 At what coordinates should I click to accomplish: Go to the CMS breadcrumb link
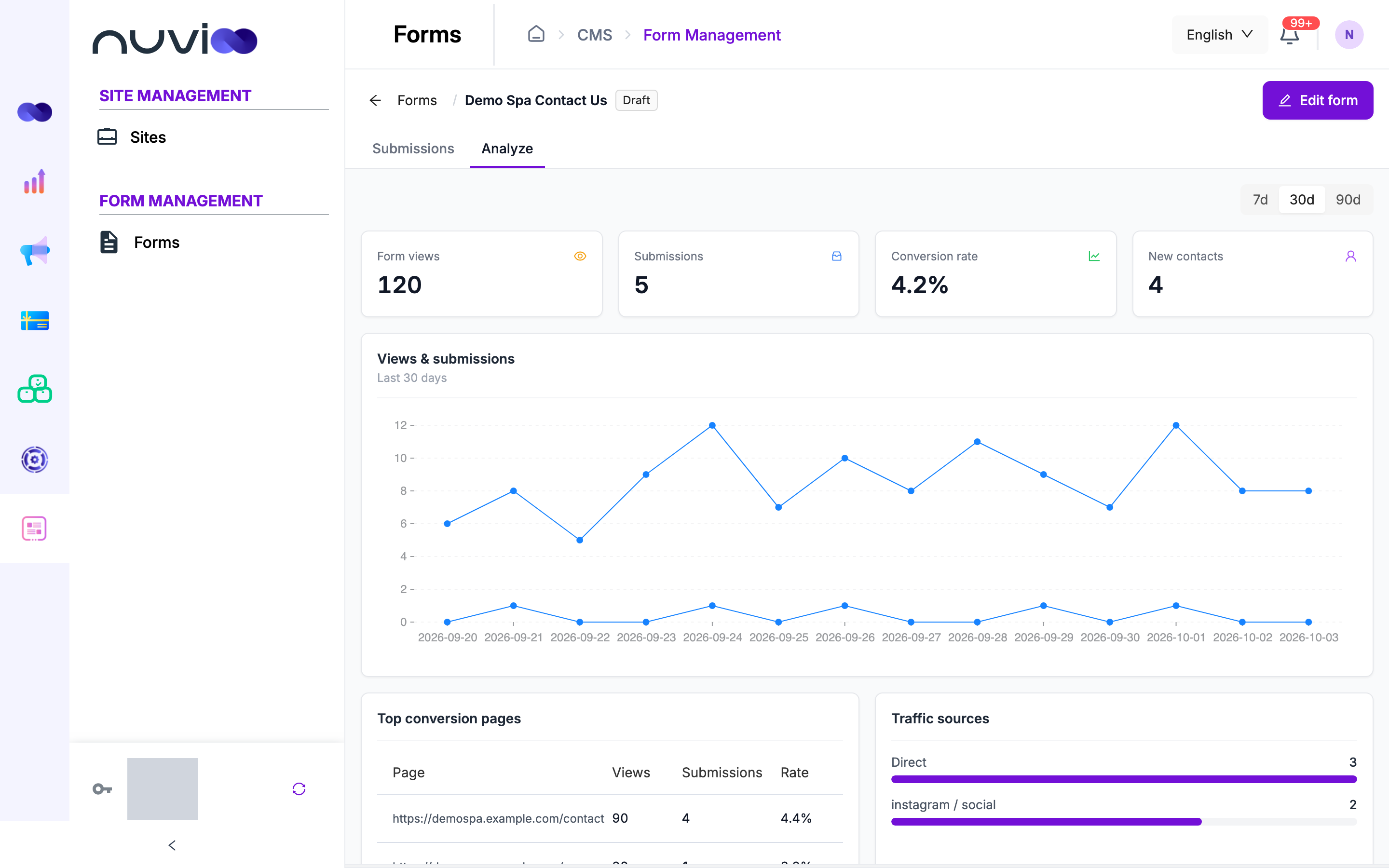(x=594, y=35)
